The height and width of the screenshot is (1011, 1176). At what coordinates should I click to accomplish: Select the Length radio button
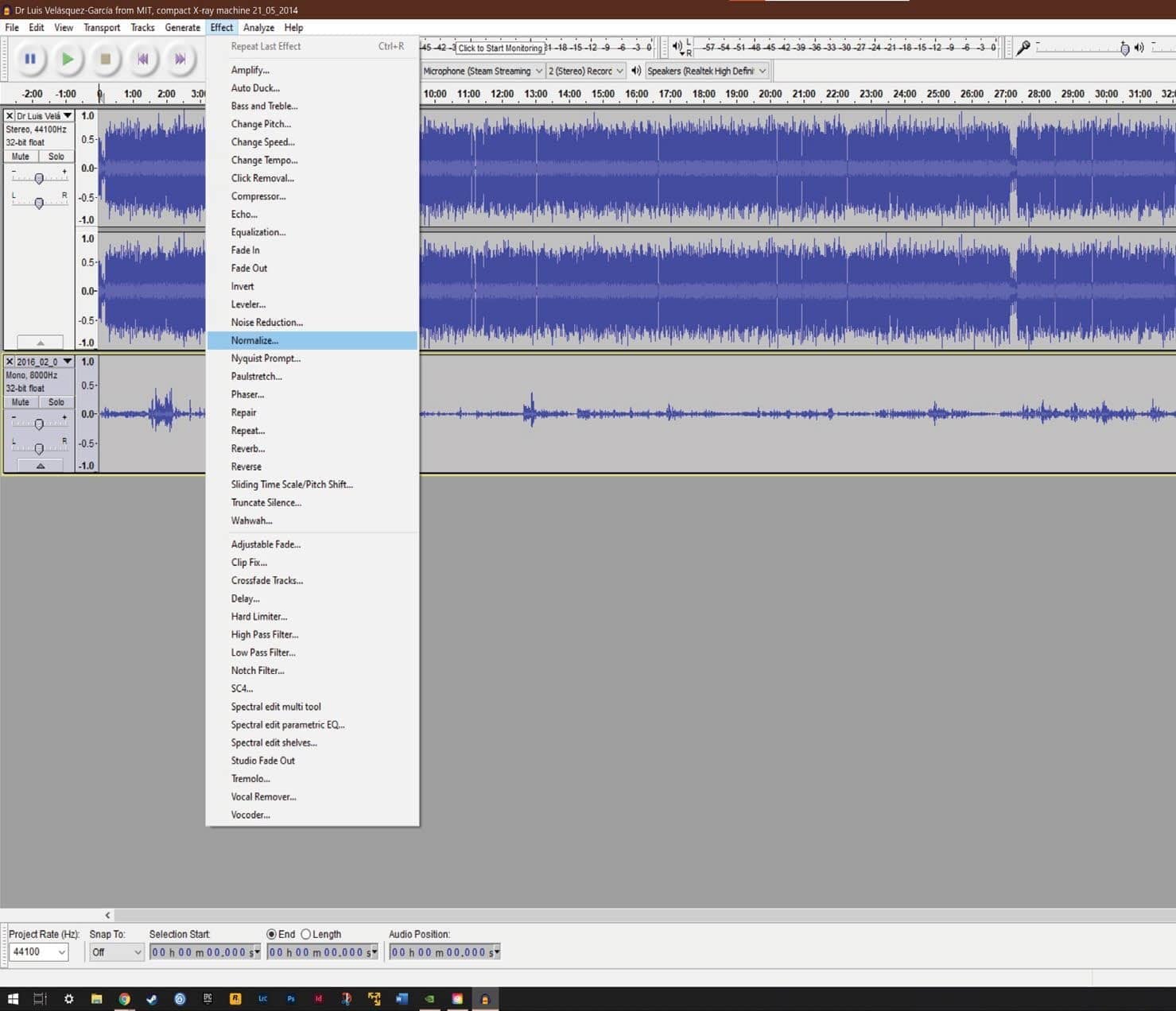click(305, 934)
